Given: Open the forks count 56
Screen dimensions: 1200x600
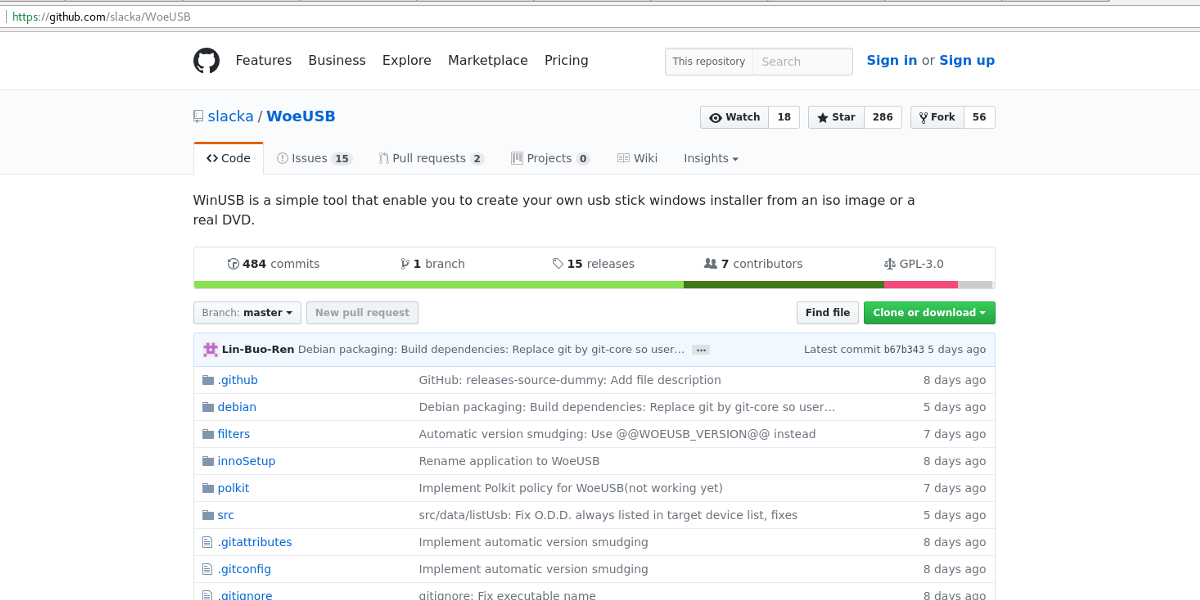Looking at the screenshot, I should [x=979, y=117].
